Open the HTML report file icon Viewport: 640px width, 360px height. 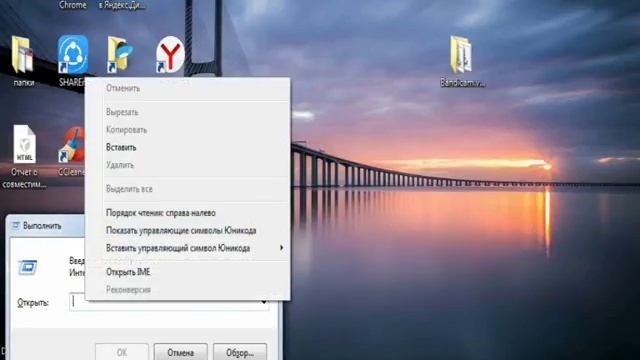[24, 144]
